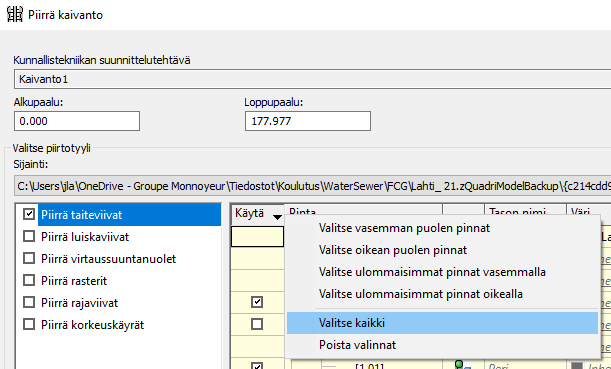Click the Piirrä luiskaviivat label

tap(85, 237)
